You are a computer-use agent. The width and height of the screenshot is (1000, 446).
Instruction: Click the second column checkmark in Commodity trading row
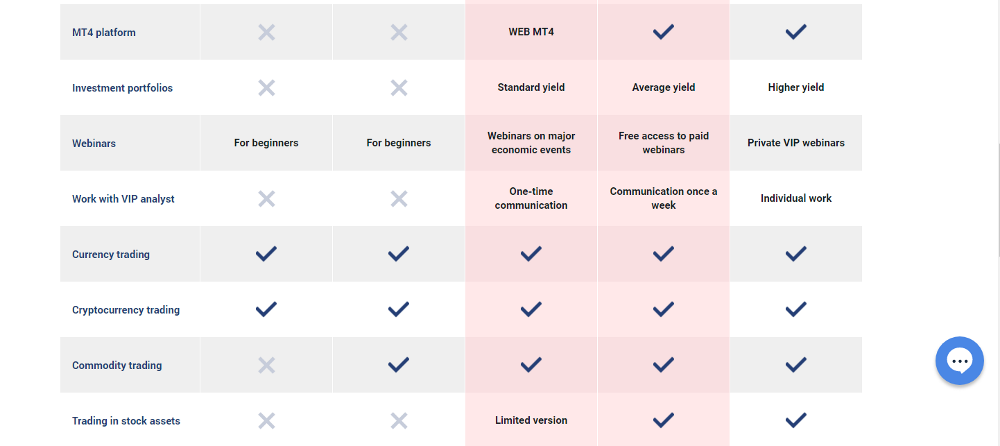399,365
